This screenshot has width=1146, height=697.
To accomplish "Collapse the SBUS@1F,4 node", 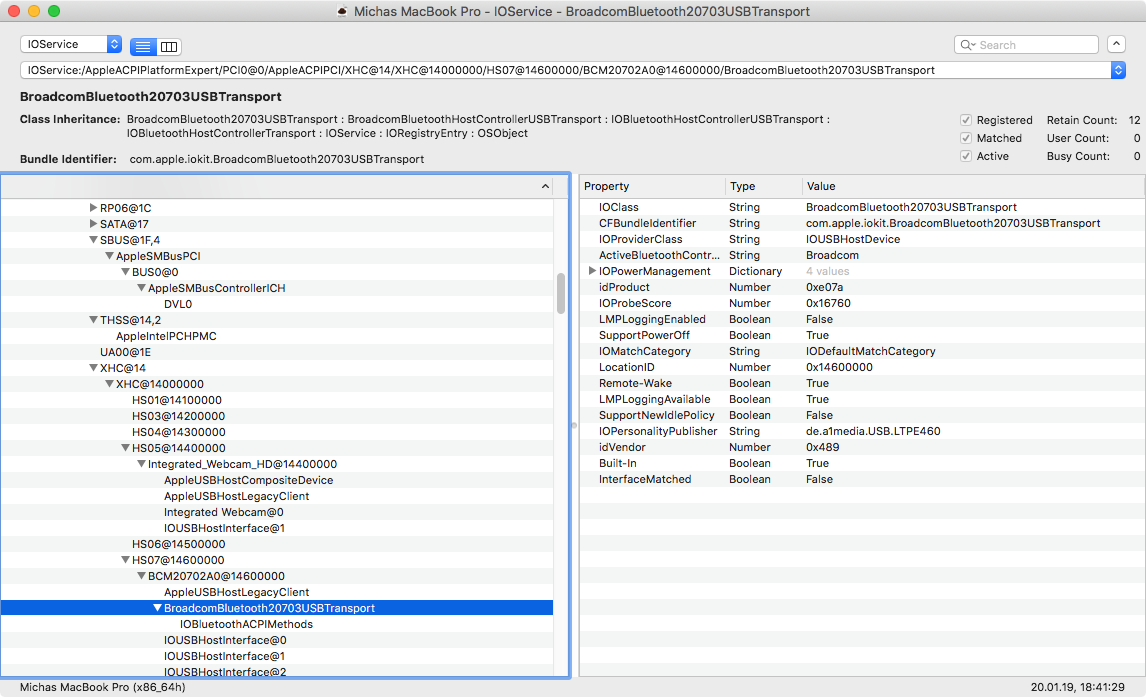I will tap(94, 240).
